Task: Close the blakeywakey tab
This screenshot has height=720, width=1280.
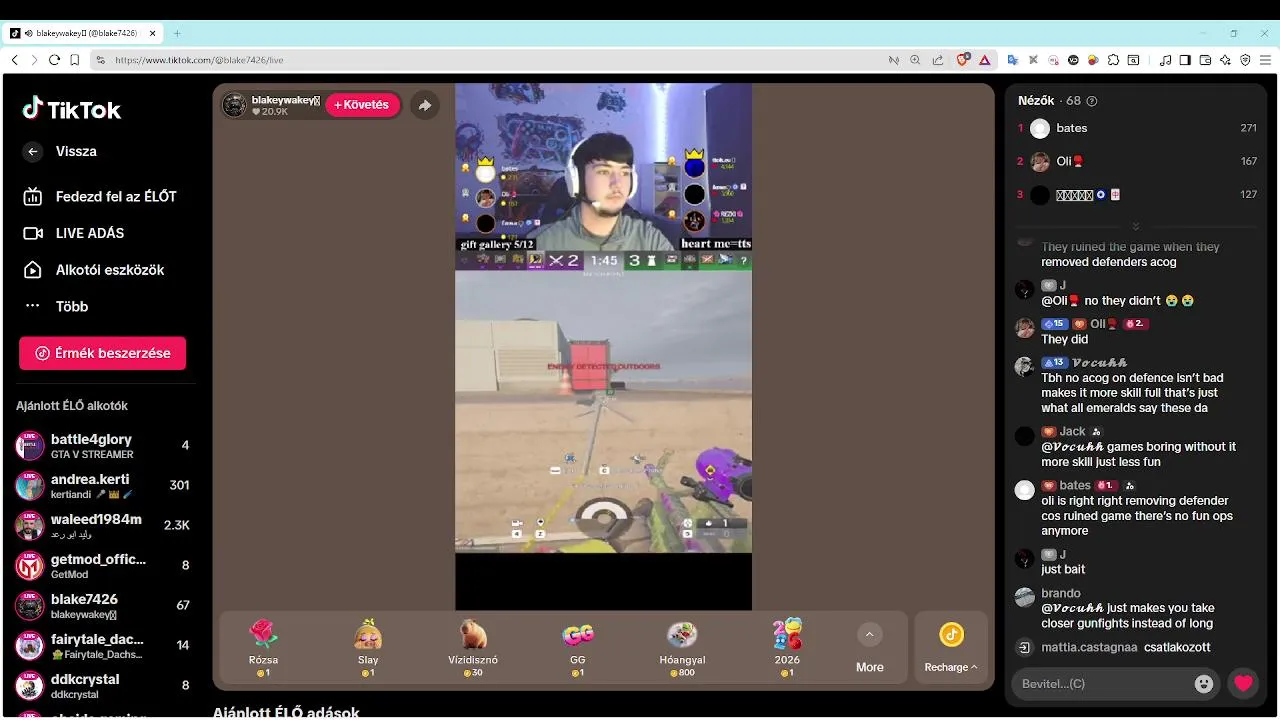Action: pyautogui.click(x=153, y=33)
